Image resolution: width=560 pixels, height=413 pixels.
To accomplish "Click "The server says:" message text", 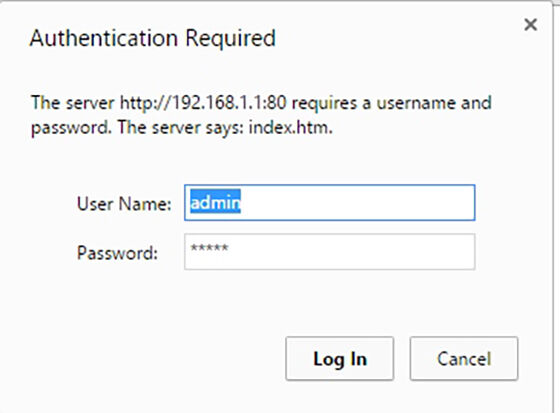I will coord(181,128).
